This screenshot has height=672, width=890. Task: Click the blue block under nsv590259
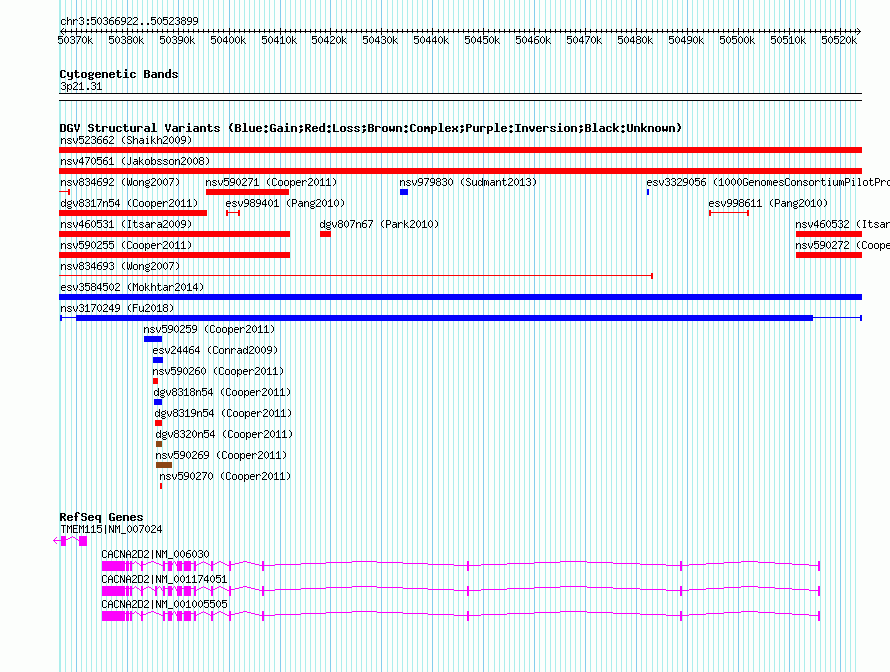coord(153,339)
